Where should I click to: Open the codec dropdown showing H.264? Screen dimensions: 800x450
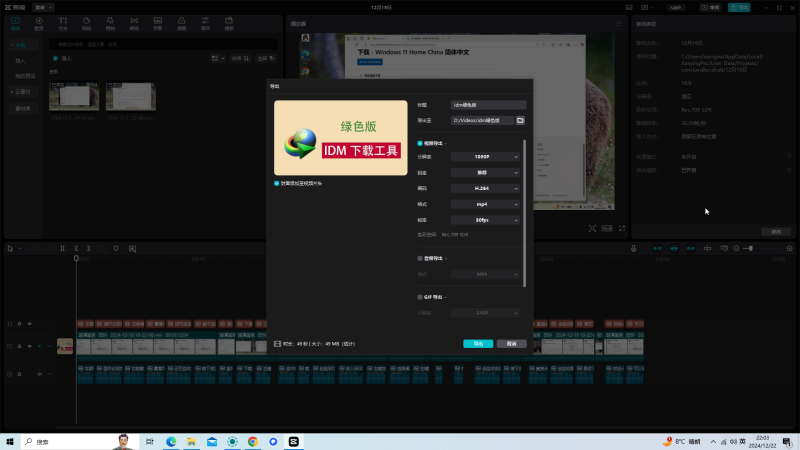(x=485, y=188)
